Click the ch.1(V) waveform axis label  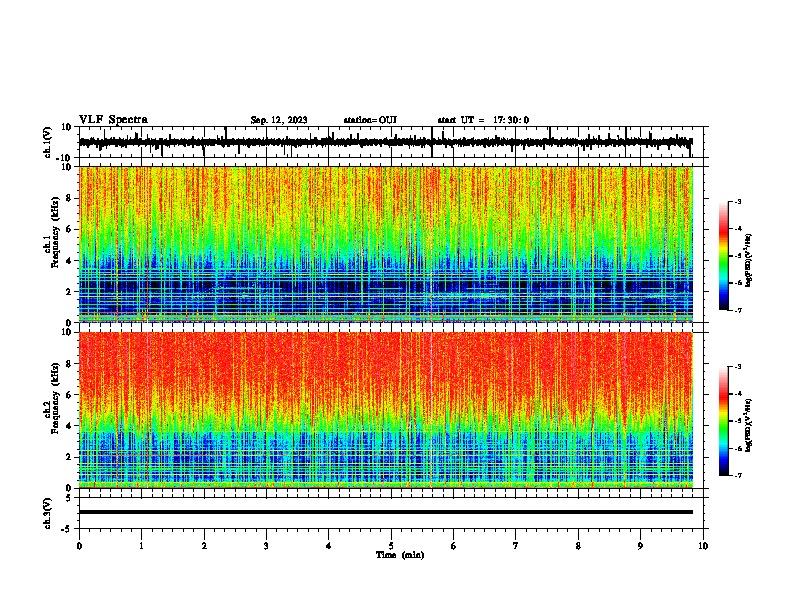pos(48,142)
